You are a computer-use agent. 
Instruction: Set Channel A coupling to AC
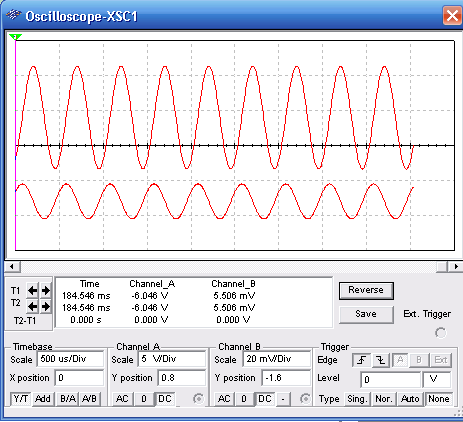(122, 399)
